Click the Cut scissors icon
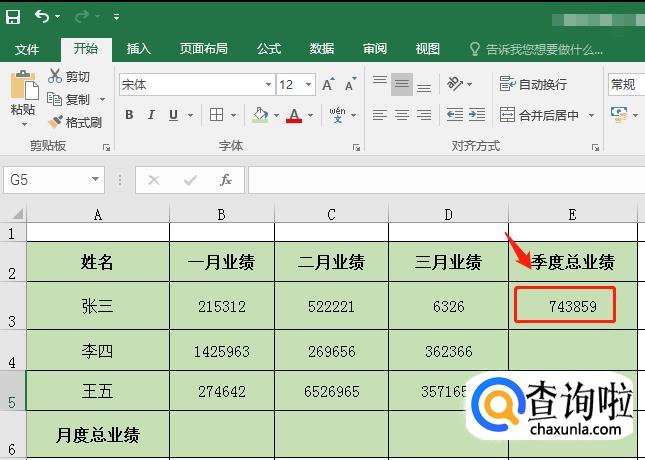The image size is (645, 460). pyautogui.click(x=56, y=77)
